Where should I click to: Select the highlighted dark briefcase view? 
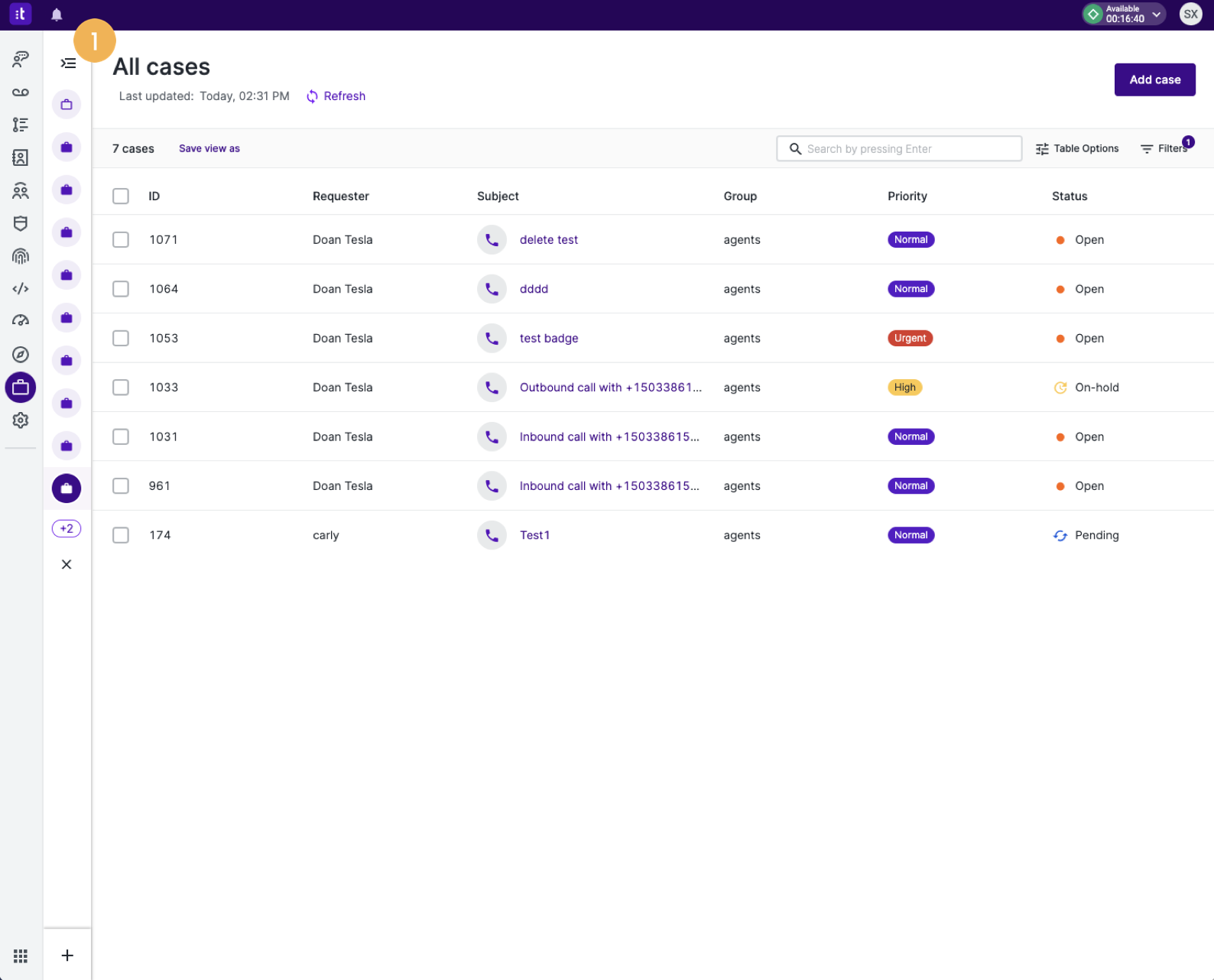pos(67,488)
